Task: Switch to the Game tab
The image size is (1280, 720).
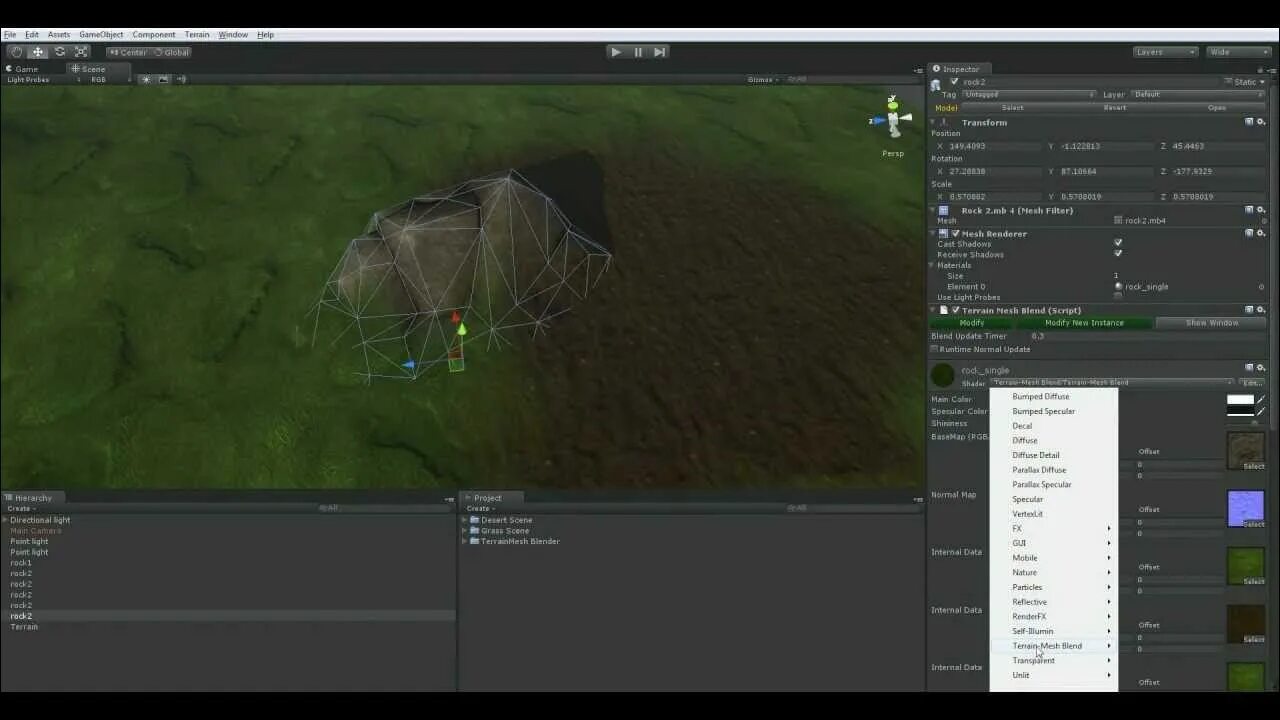Action: [x=21, y=69]
